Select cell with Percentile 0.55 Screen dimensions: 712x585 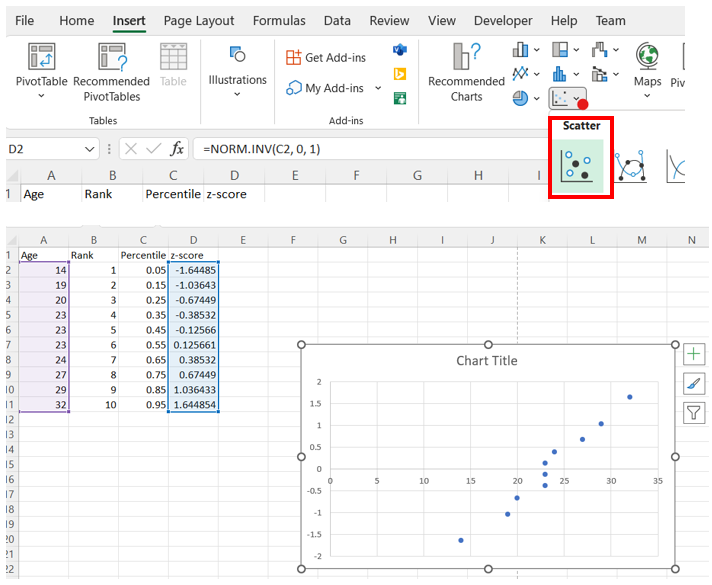[x=143, y=345]
